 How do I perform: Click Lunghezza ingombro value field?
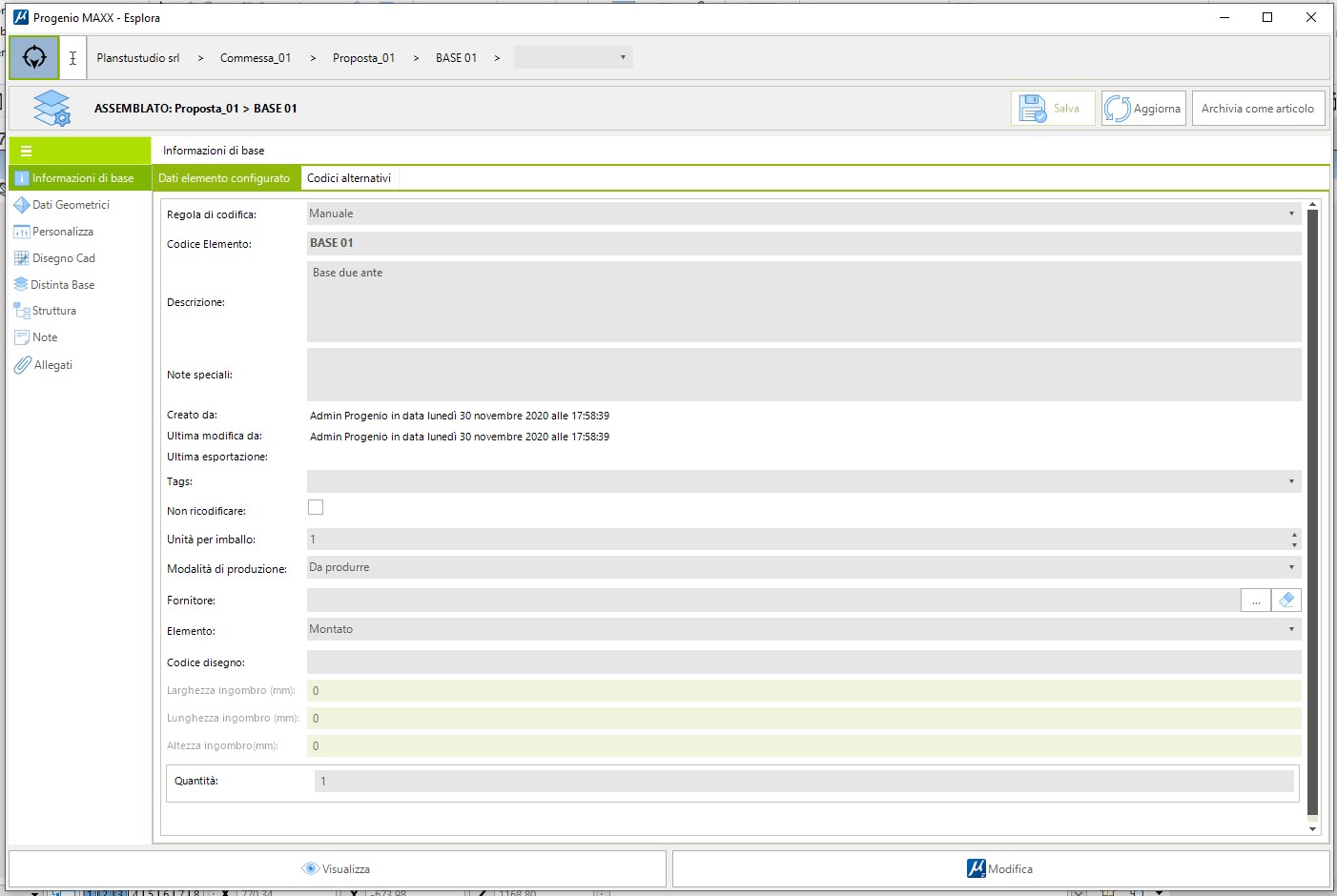804,719
